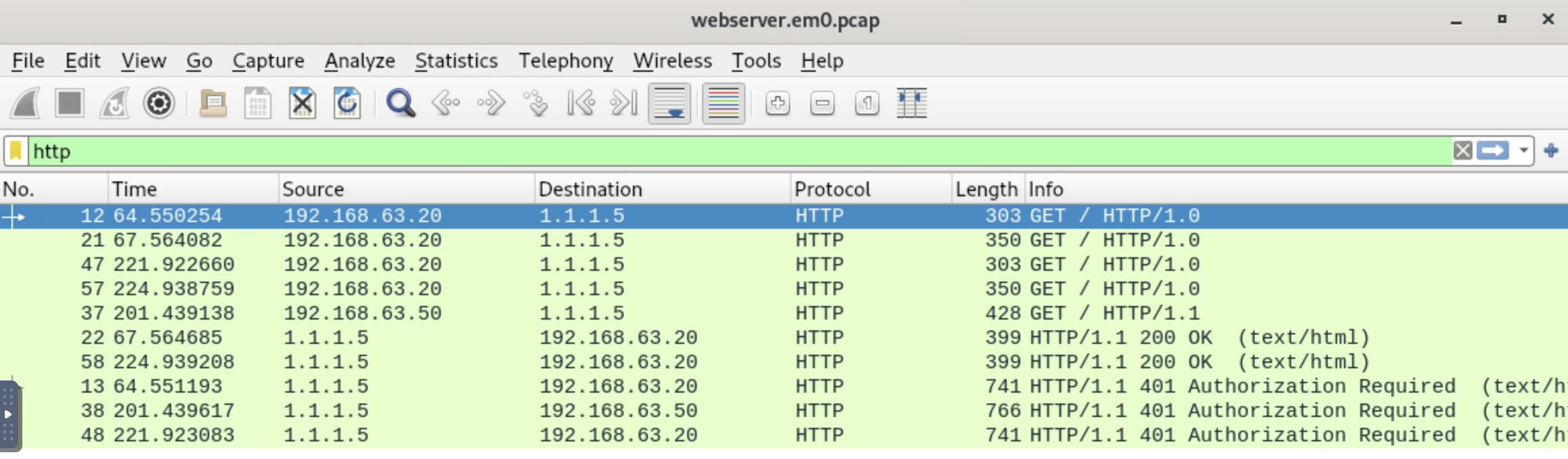Open the display filter history dropdown
The width and height of the screenshot is (1568, 459).
1523,150
